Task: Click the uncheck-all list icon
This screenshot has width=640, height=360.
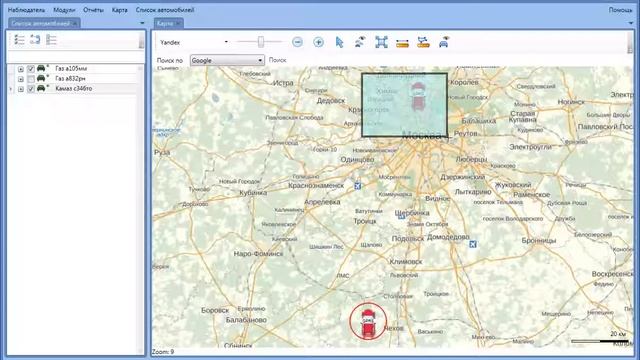Action: point(51,40)
